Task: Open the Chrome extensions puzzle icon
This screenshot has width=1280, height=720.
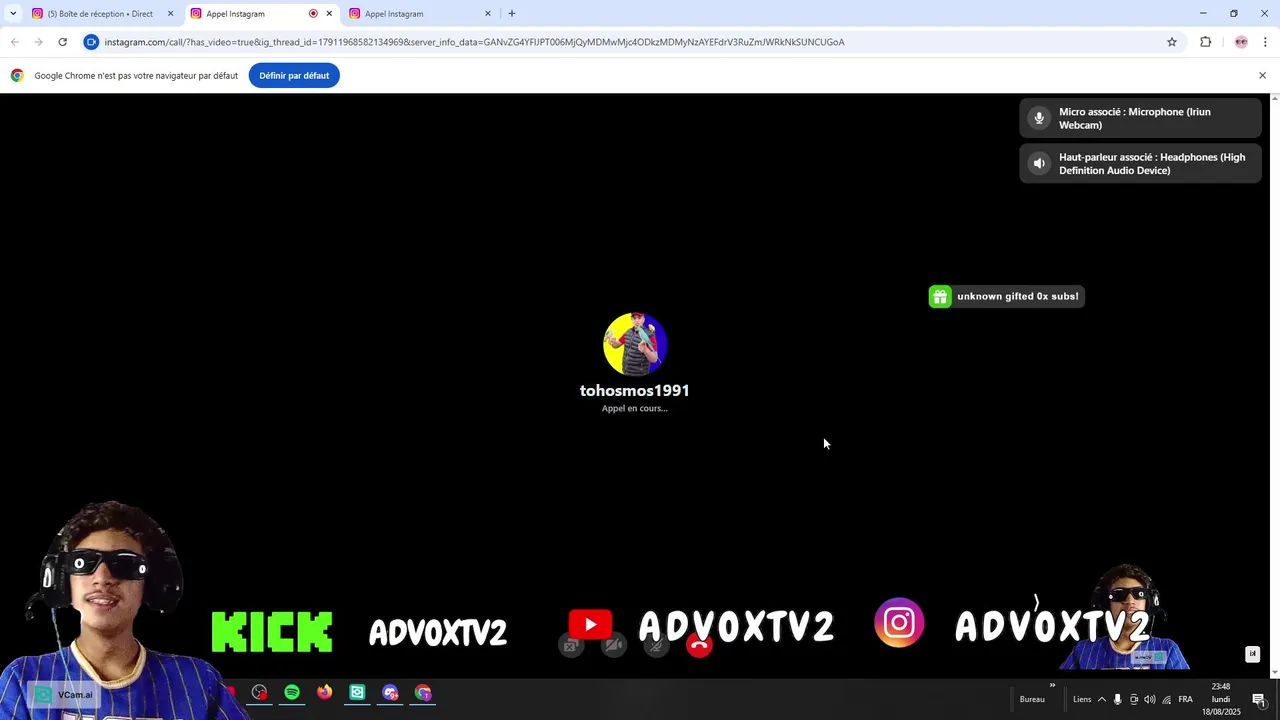Action: (x=1205, y=42)
